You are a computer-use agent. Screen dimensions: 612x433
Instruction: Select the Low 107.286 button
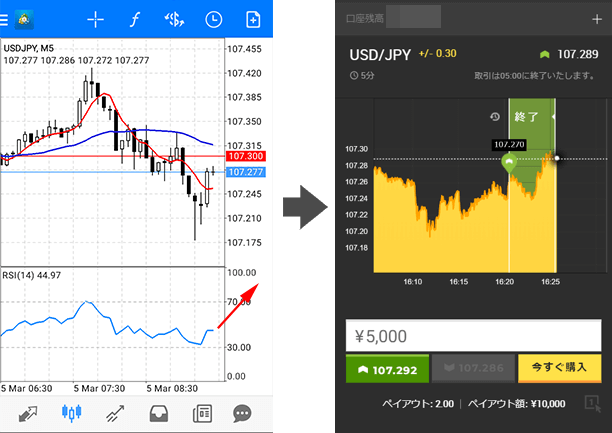tap(473, 368)
